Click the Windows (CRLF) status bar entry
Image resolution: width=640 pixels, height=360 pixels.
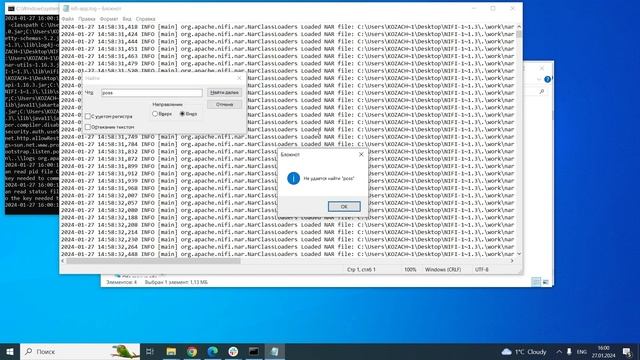[443, 270]
